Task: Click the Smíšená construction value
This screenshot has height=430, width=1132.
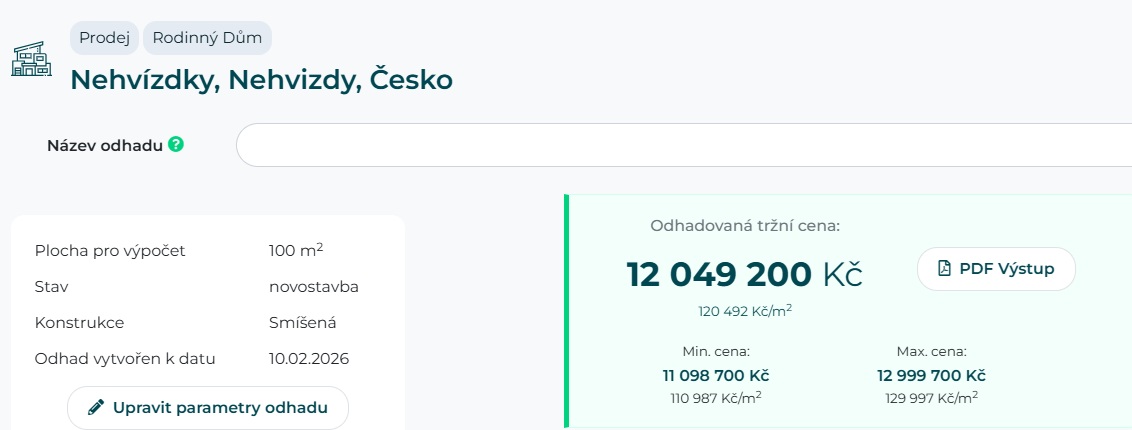Action: pyautogui.click(x=303, y=323)
